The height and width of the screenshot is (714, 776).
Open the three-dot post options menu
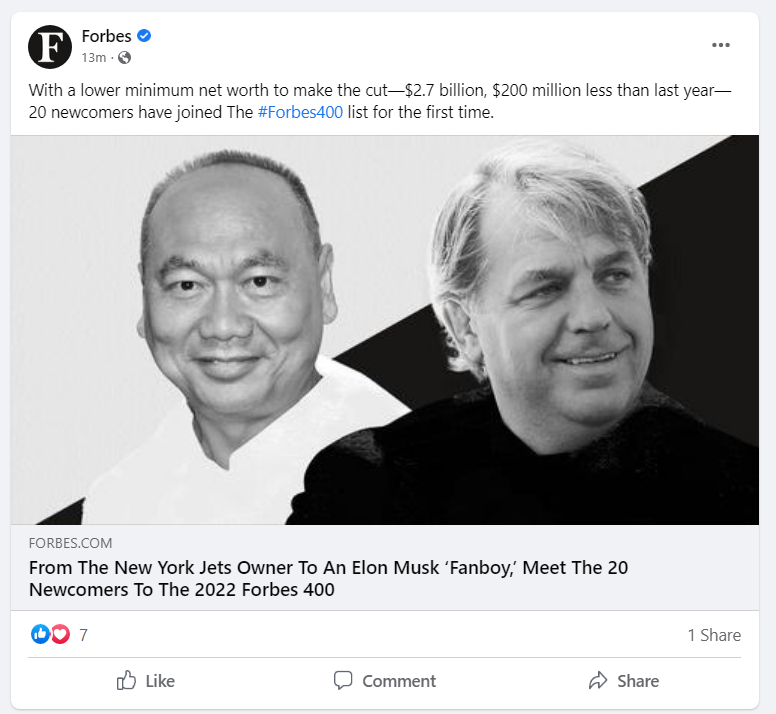pos(720,45)
